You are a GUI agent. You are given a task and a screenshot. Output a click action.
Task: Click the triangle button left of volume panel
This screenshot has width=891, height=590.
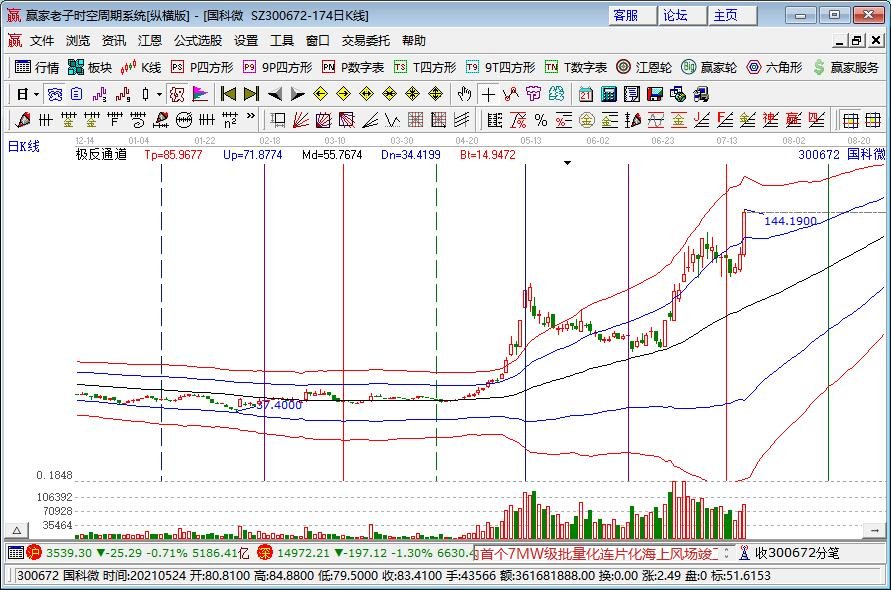coord(17,530)
